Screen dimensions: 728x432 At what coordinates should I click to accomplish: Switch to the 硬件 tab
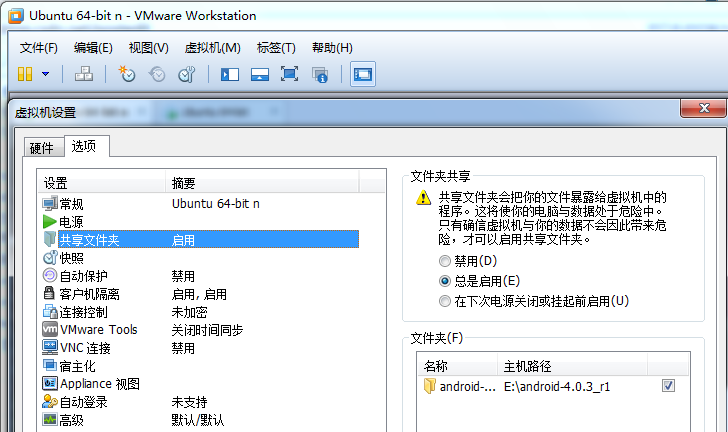tap(42, 148)
